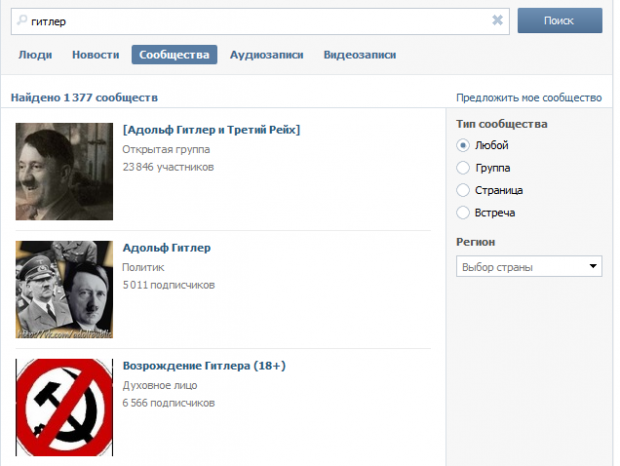Select the Сообщества tab
Image resolution: width=620 pixels, height=466 pixels.
pyautogui.click(x=174, y=55)
